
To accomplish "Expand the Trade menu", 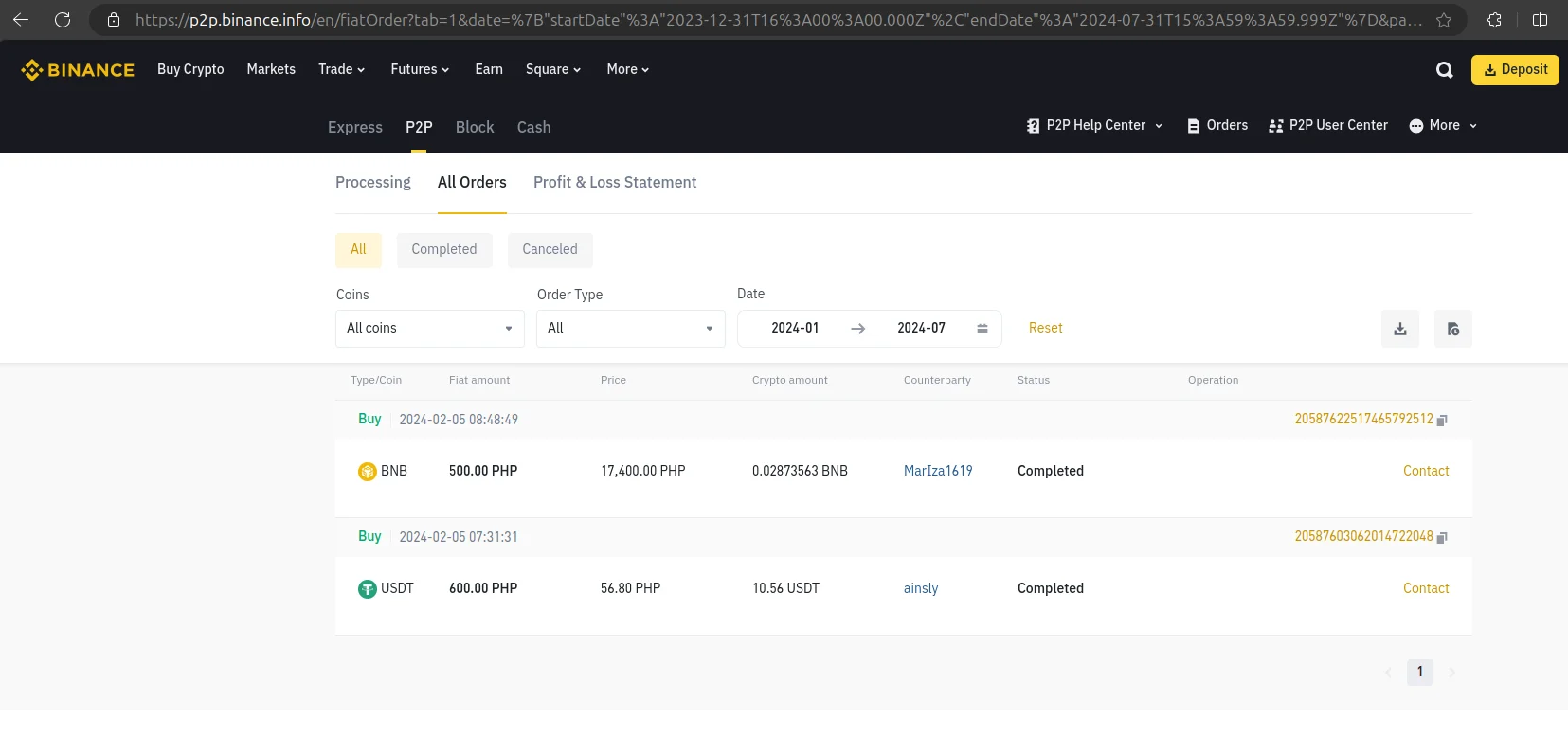I will point(341,69).
